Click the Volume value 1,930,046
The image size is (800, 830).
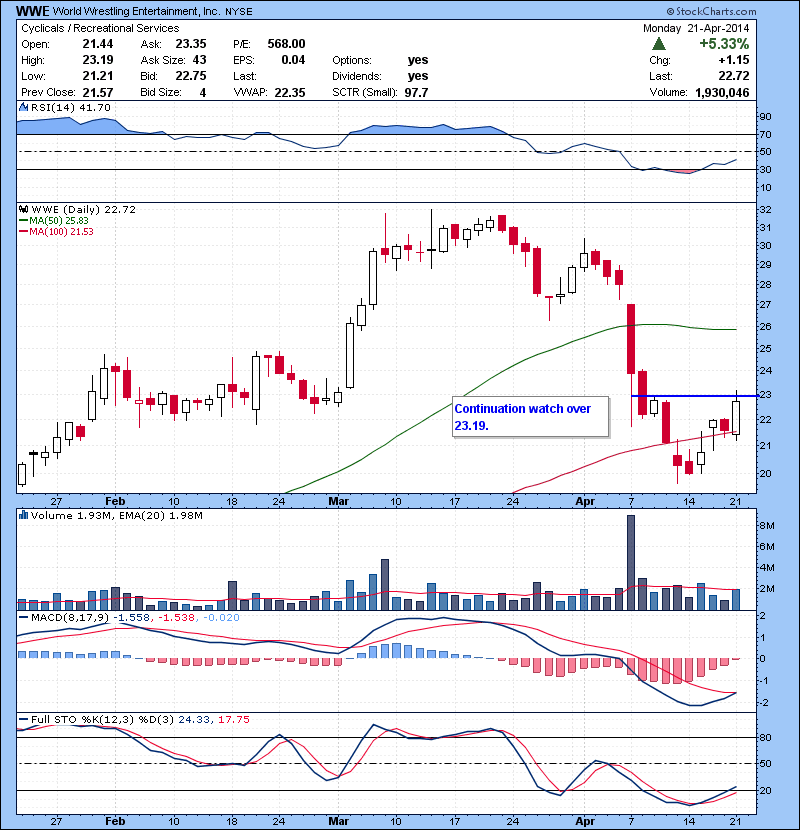pos(722,92)
